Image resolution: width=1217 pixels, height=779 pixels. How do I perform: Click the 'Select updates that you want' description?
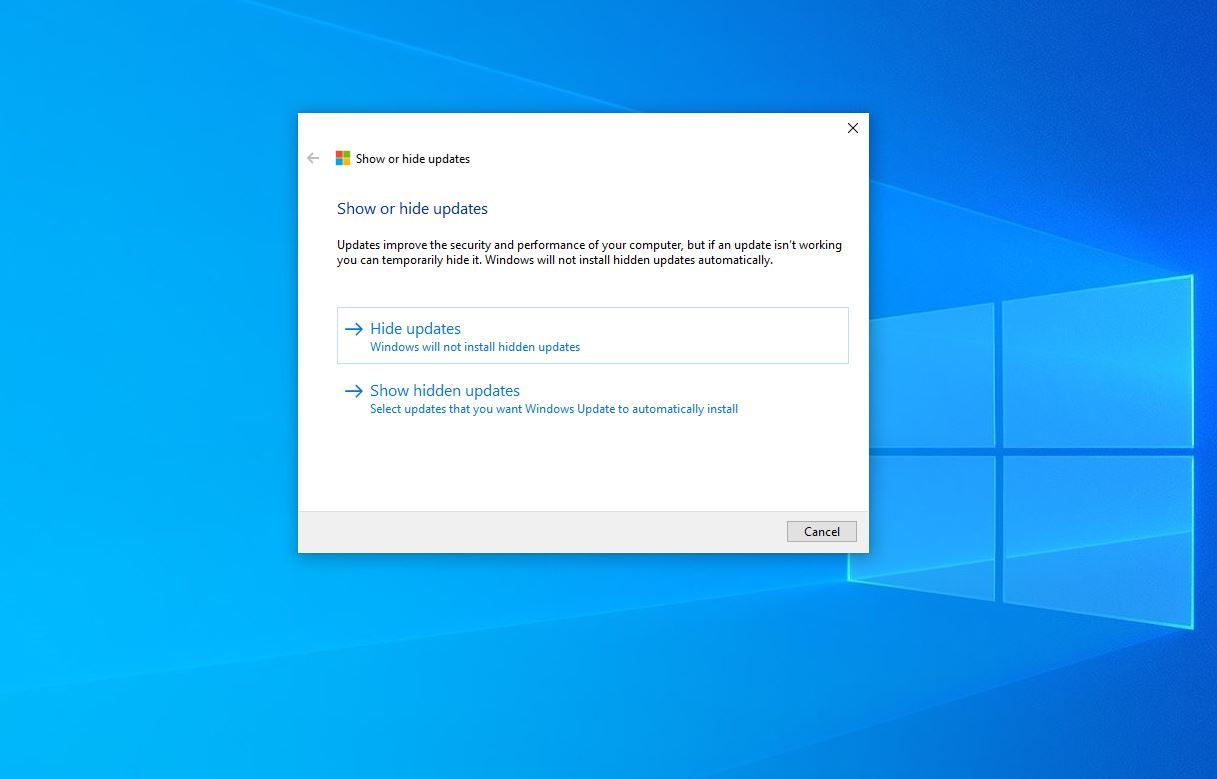pyautogui.click(x=554, y=409)
